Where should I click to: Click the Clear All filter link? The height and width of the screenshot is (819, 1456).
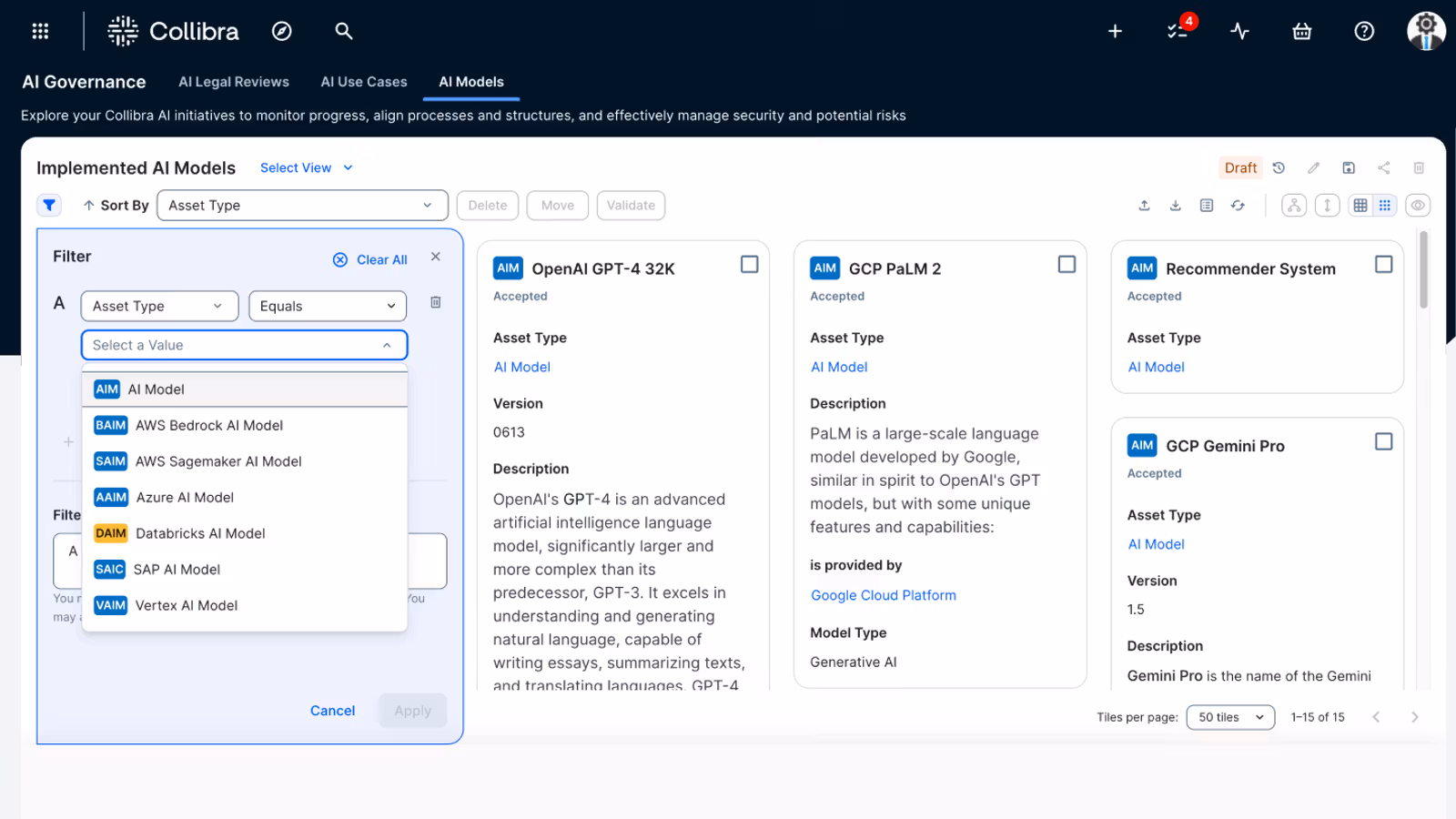coord(370,259)
